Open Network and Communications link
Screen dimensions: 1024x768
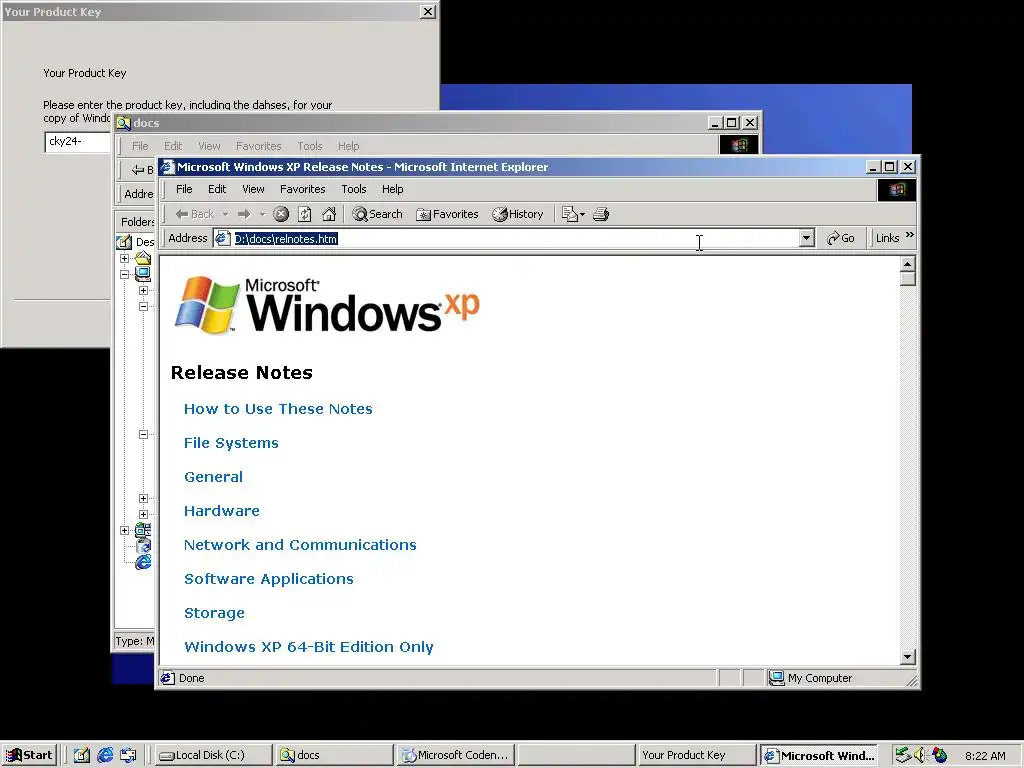[x=300, y=545]
